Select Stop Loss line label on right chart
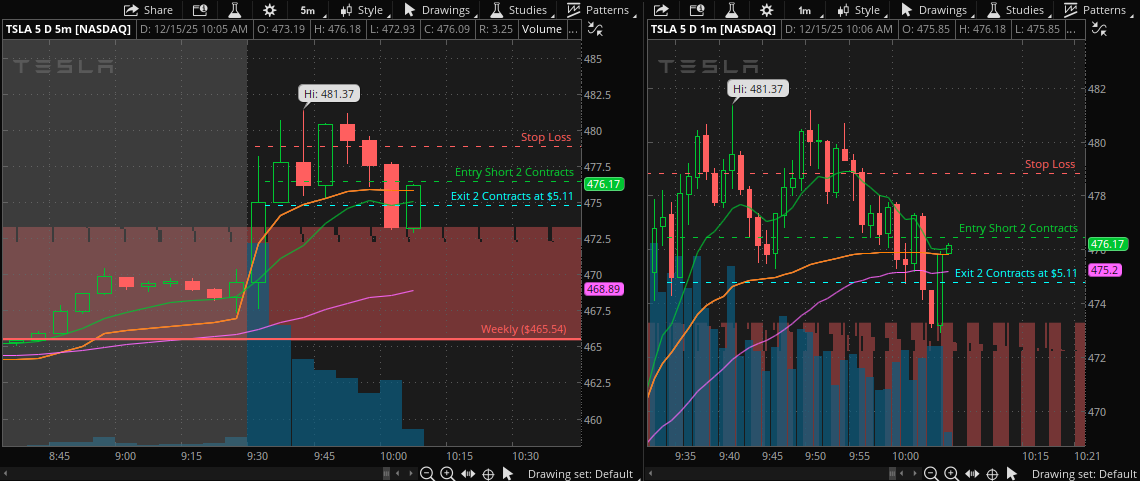 coord(1050,164)
